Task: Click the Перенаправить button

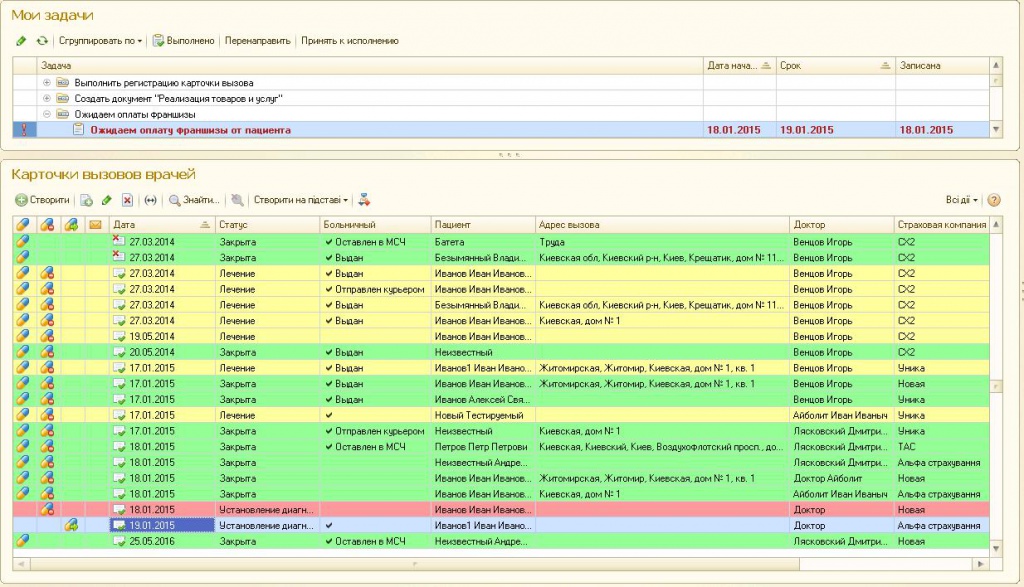Action: pyautogui.click(x=257, y=40)
